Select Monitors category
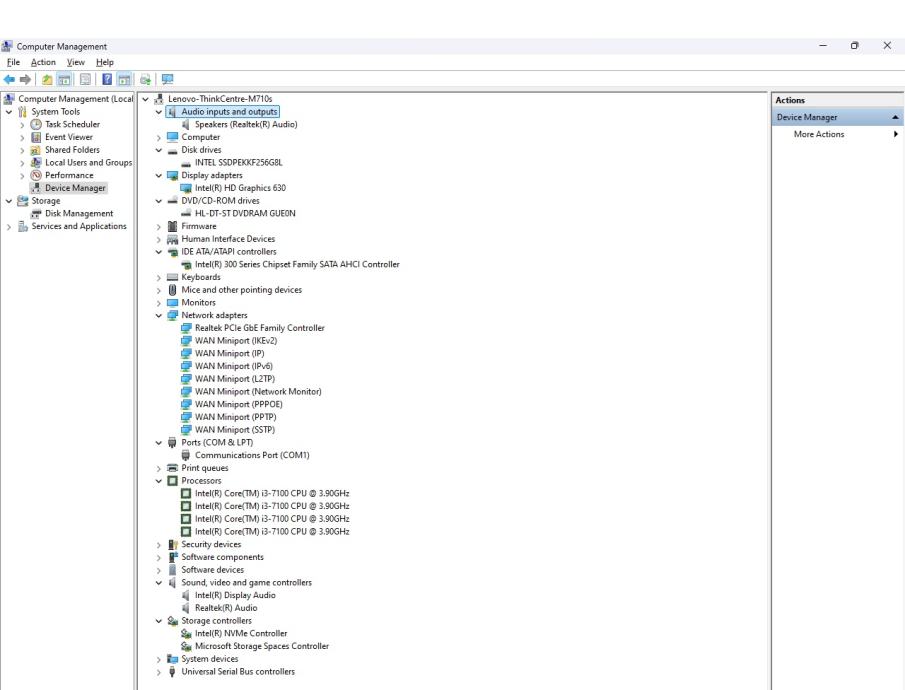 198,303
